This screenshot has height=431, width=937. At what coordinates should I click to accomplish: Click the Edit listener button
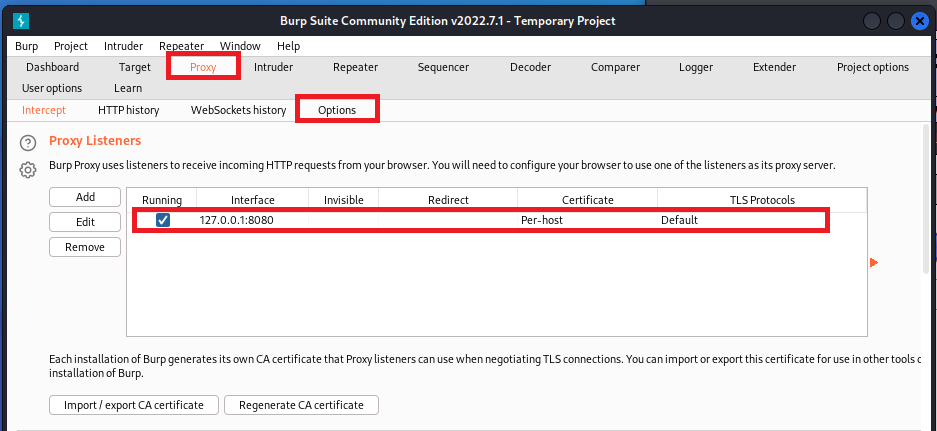85,222
